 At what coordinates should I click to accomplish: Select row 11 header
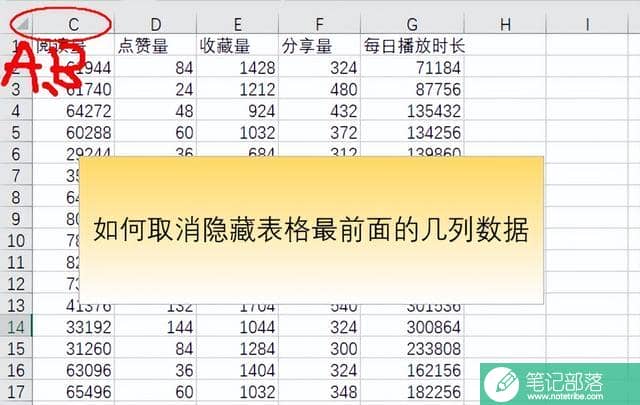(x=16, y=262)
